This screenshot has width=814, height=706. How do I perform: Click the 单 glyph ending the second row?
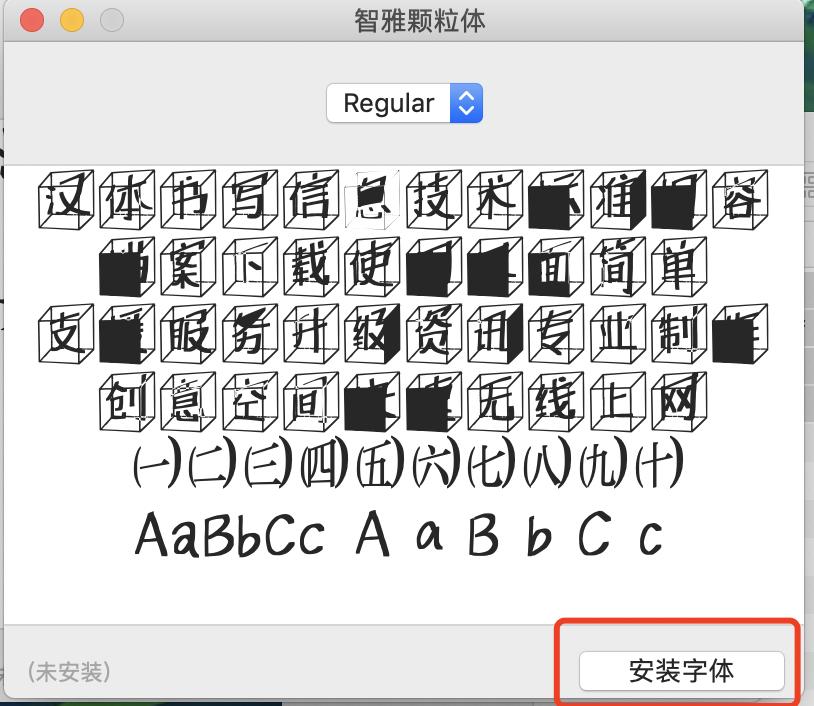(679, 266)
